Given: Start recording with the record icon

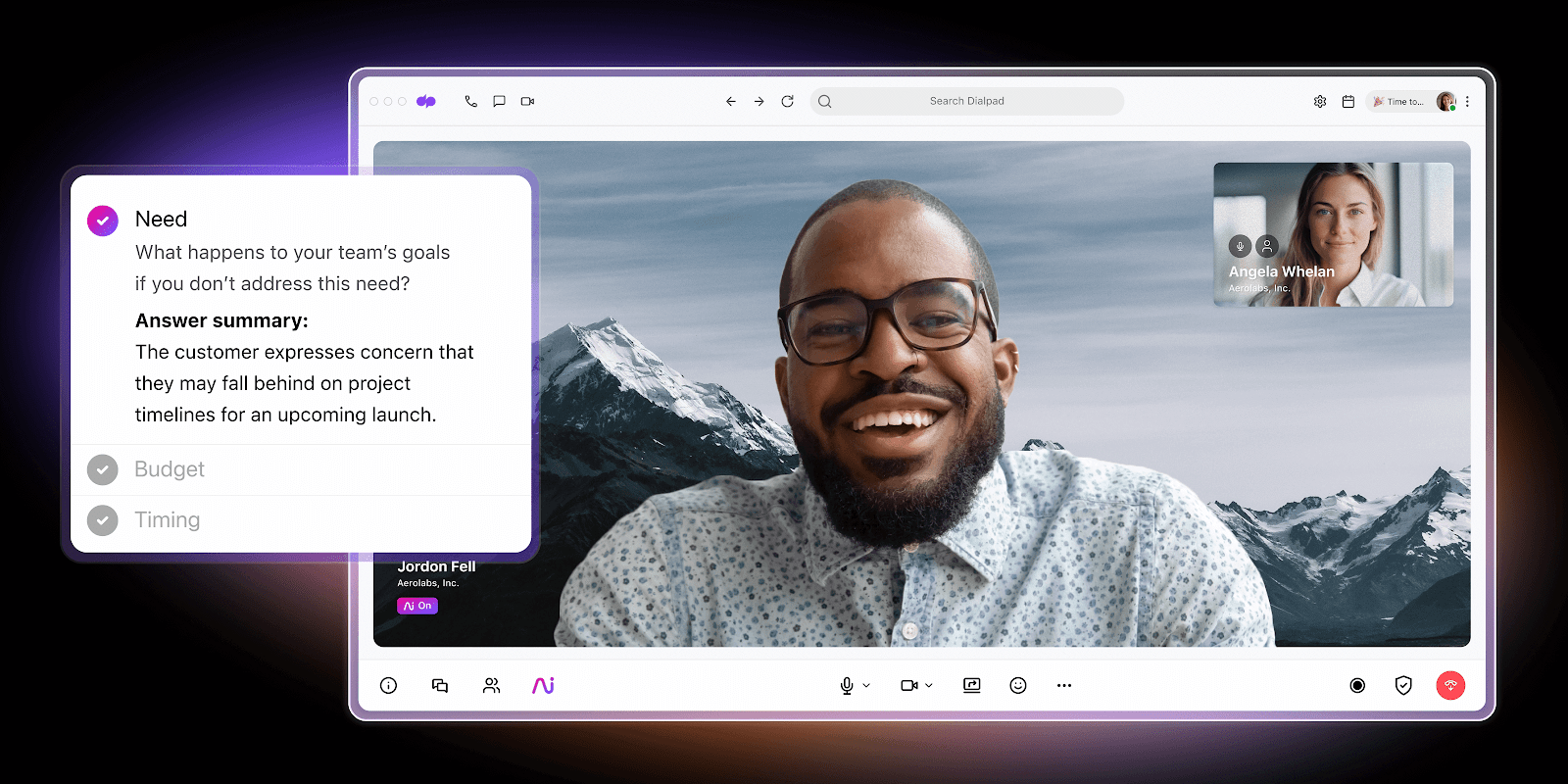Looking at the screenshot, I should (1357, 685).
